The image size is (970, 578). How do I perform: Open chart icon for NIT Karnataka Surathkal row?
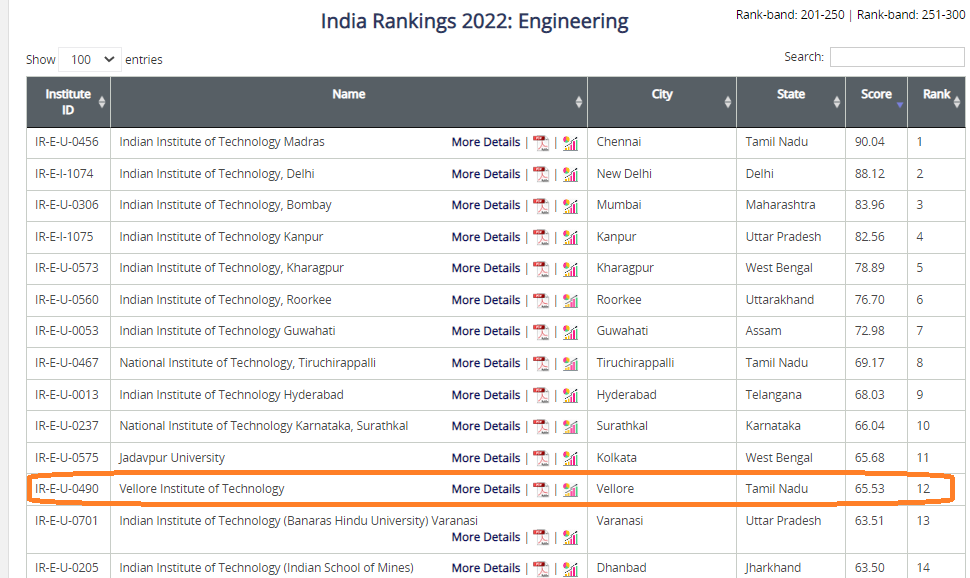(x=570, y=426)
